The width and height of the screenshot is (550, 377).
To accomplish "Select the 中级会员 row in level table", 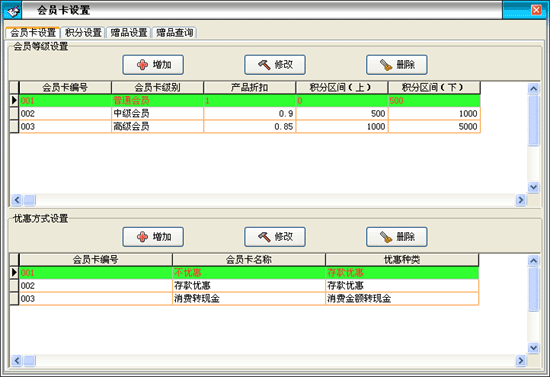I will pyautogui.click(x=250, y=114).
